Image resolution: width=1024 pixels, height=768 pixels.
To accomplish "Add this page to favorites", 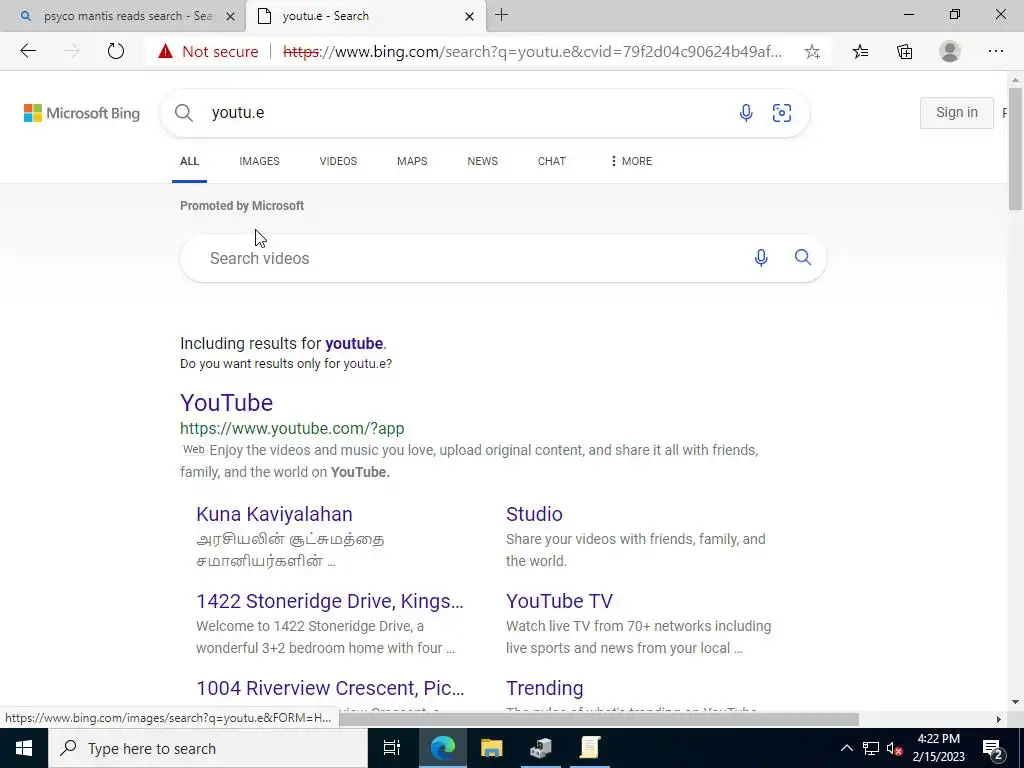I will [812, 52].
